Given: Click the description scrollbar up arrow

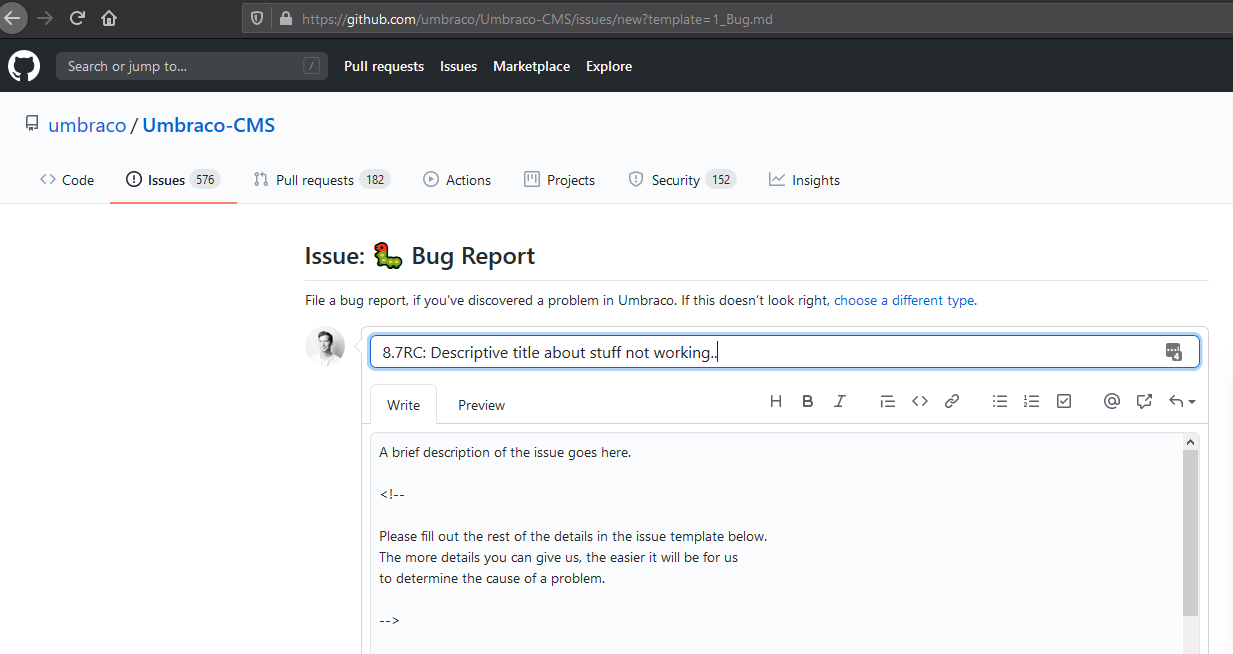Looking at the screenshot, I should click(x=1190, y=441).
